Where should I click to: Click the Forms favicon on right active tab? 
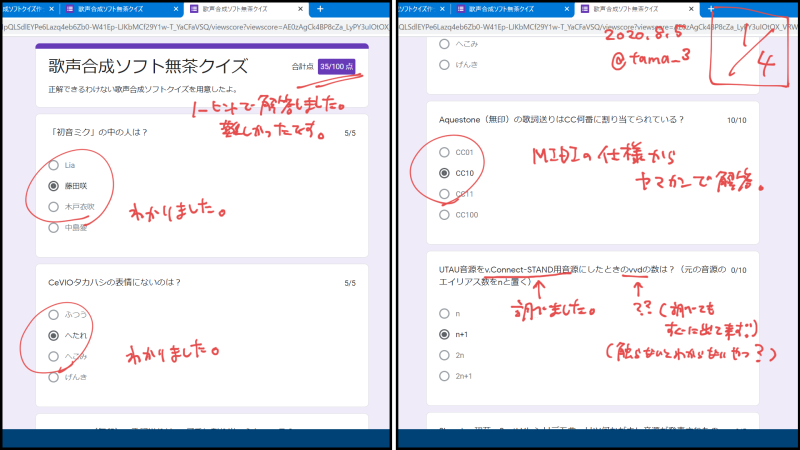[585, 9]
